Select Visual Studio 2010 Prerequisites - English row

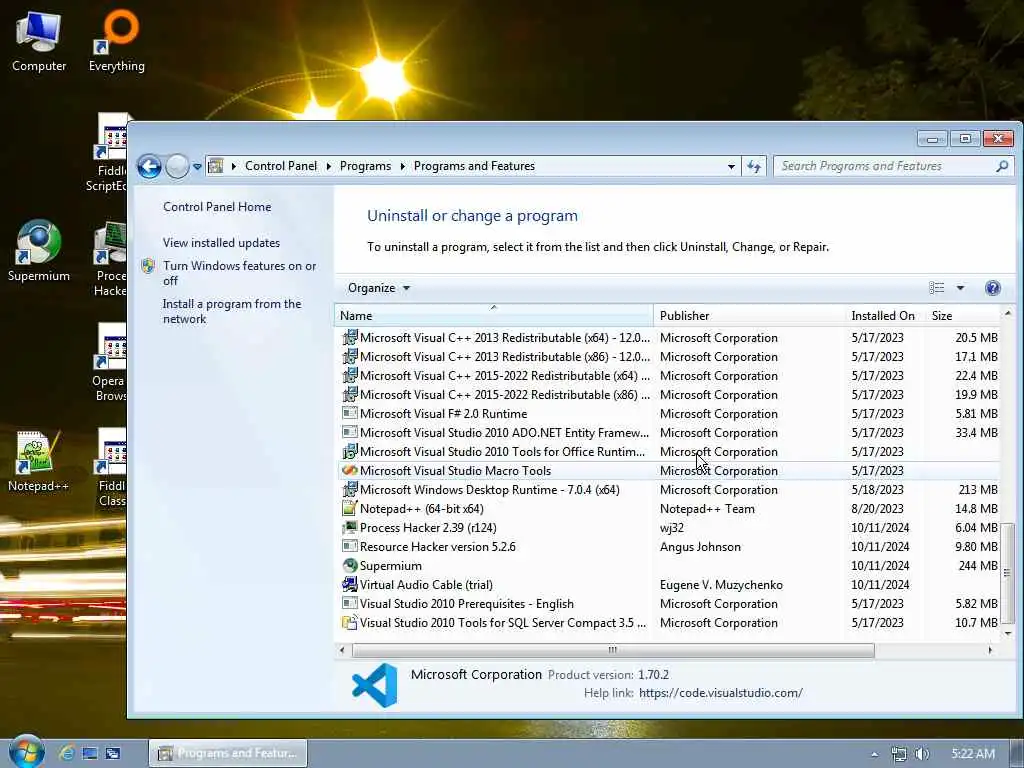(669, 603)
